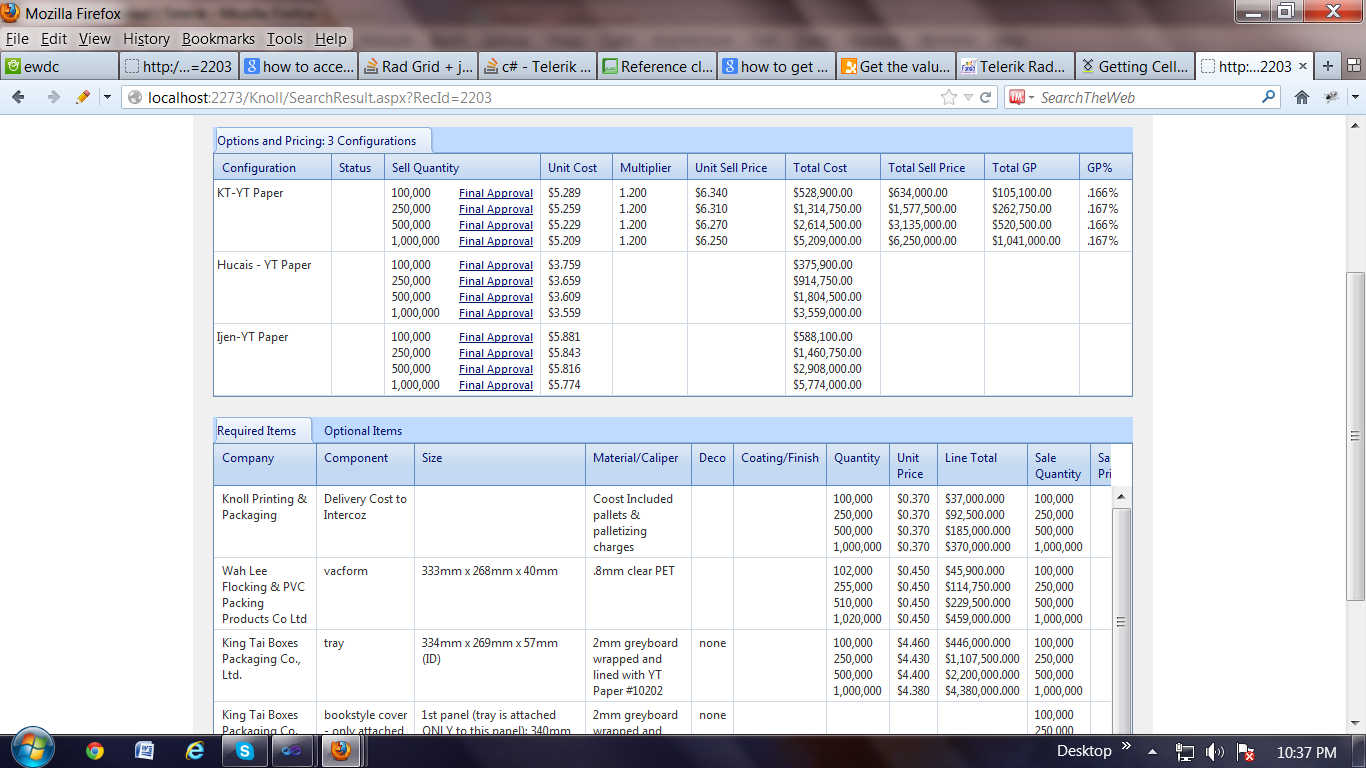The height and width of the screenshot is (768, 1366).
Task: Switch to the ewdc tab
Action: pyautogui.click(x=59, y=66)
